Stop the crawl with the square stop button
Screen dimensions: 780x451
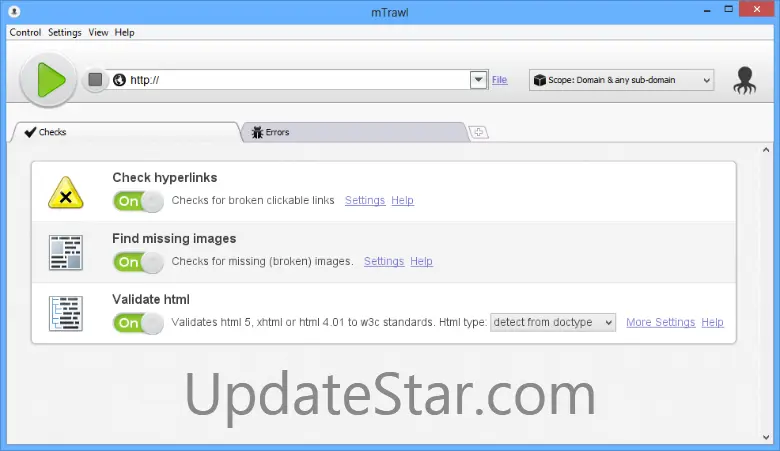tap(95, 80)
